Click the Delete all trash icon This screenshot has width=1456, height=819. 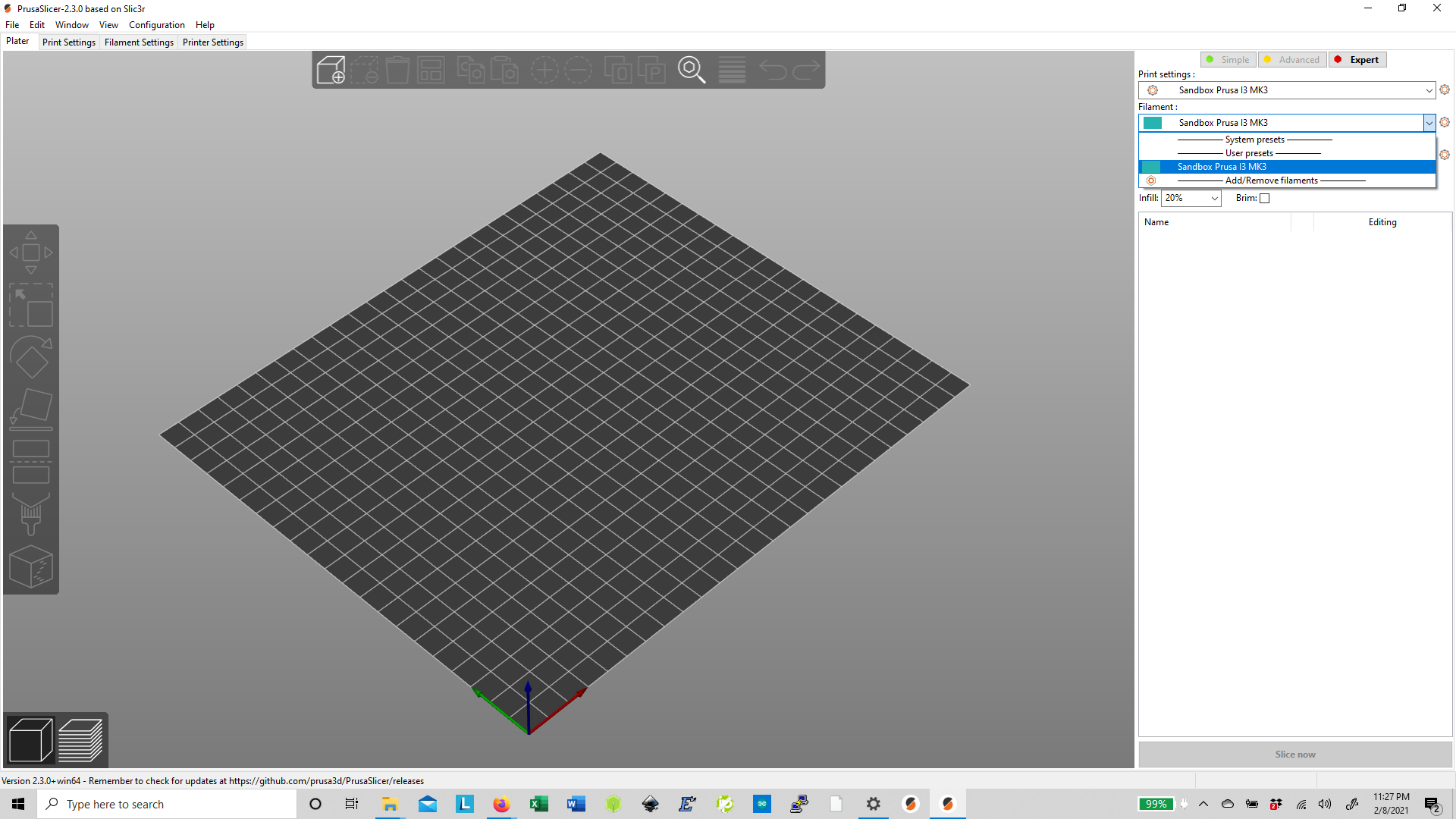tap(397, 70)
